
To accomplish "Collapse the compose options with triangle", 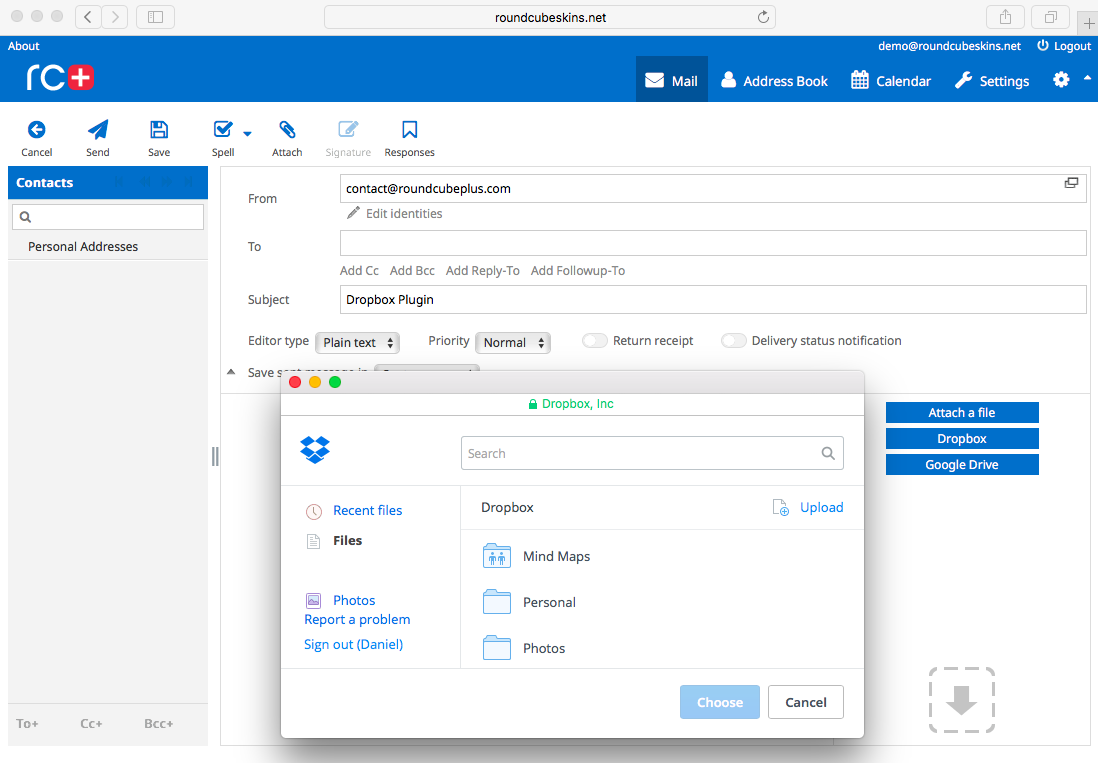I will 231,372.
